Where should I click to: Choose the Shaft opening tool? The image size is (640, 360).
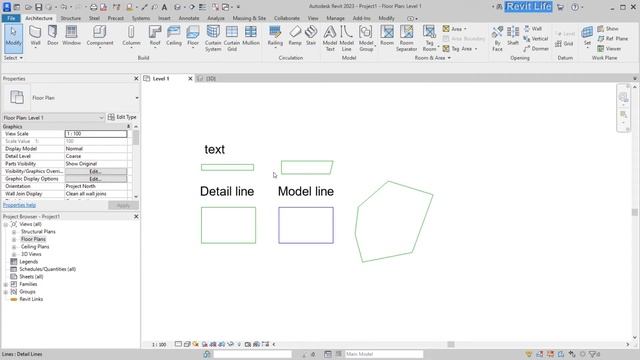coord(513,36)
